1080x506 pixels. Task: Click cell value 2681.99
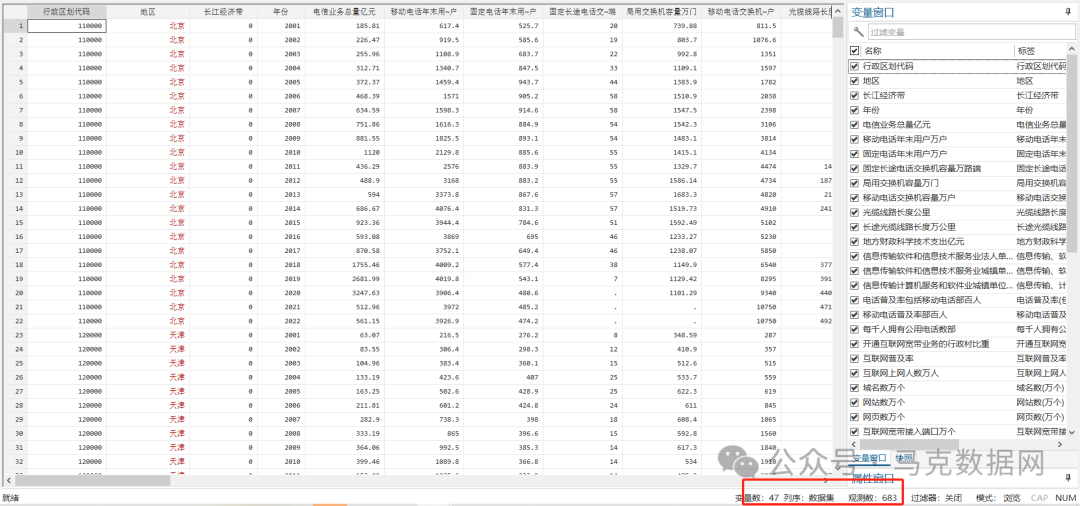click(x=344, y=278)
